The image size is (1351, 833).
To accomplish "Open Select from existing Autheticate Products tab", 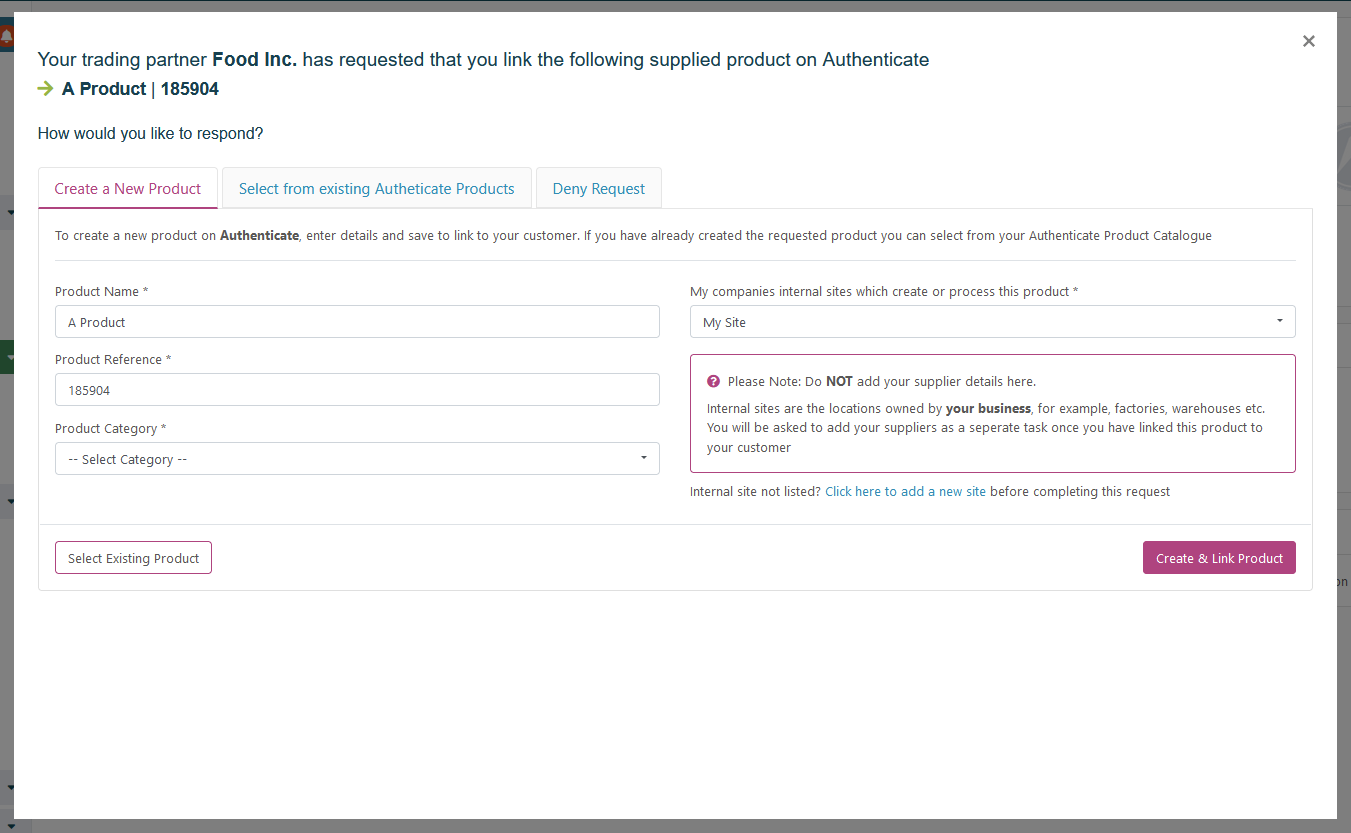I will point(376,188).
